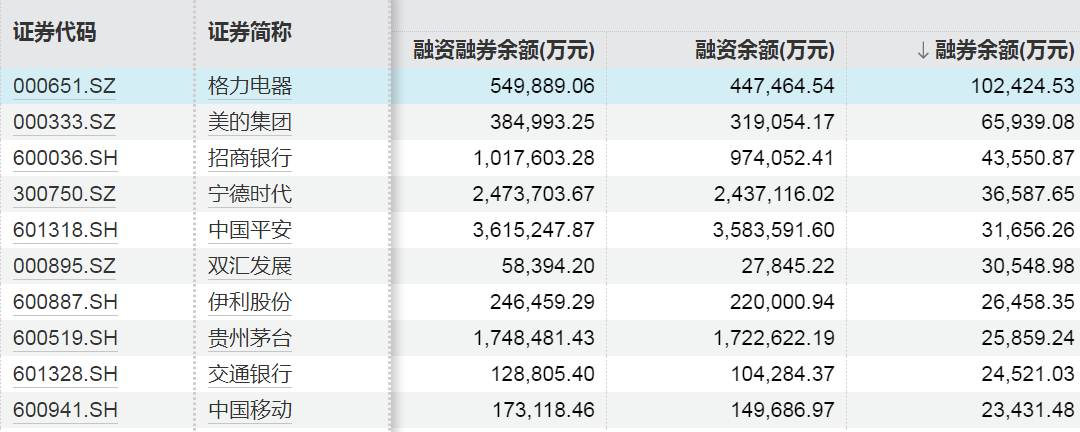Image resolution: width=1080 pixels, height=432 pixels.
Task: Select cell value 1,722,622.19
Action: pos(773,338)
